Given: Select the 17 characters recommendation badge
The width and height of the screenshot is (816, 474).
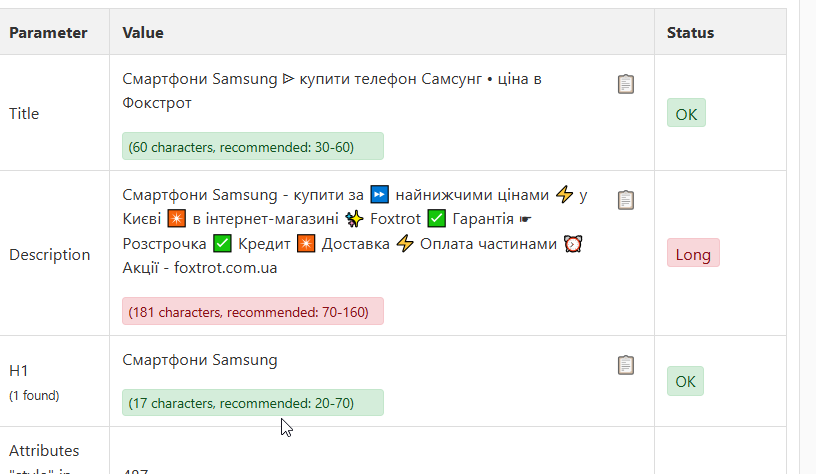Looking at the screenshot, I should (253, 403).
